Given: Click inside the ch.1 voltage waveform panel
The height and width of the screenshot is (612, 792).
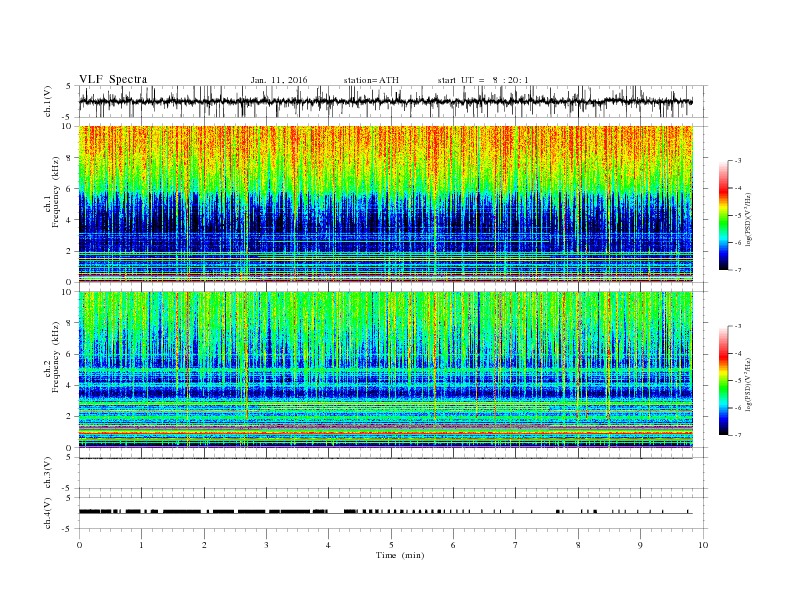Looking at the screenshot, I should pos(393,101).
